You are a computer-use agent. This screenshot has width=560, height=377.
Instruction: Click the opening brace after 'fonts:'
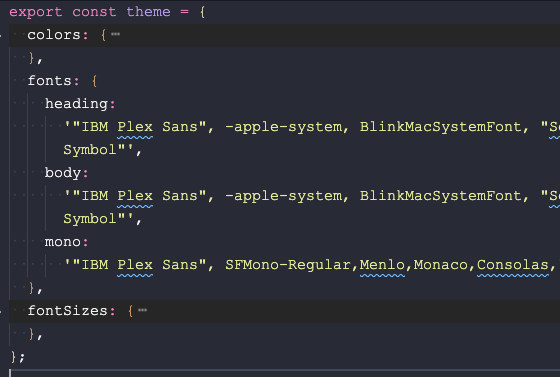94,81
